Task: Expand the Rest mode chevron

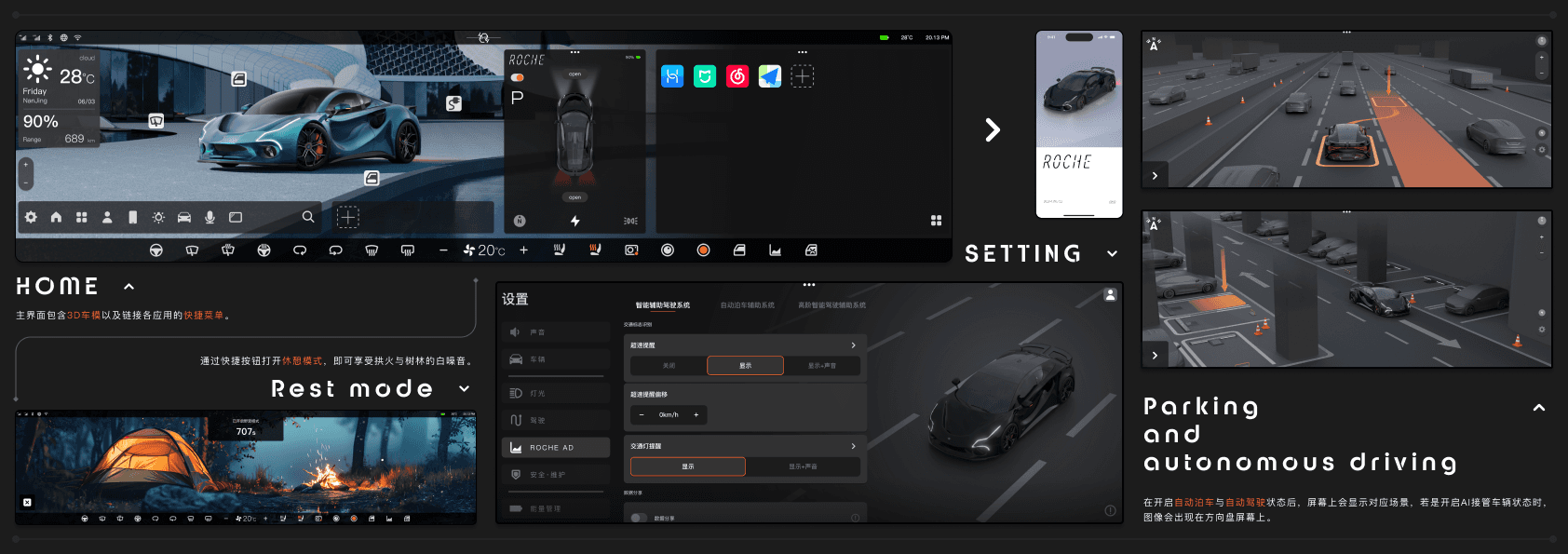Action: (465, 388)
